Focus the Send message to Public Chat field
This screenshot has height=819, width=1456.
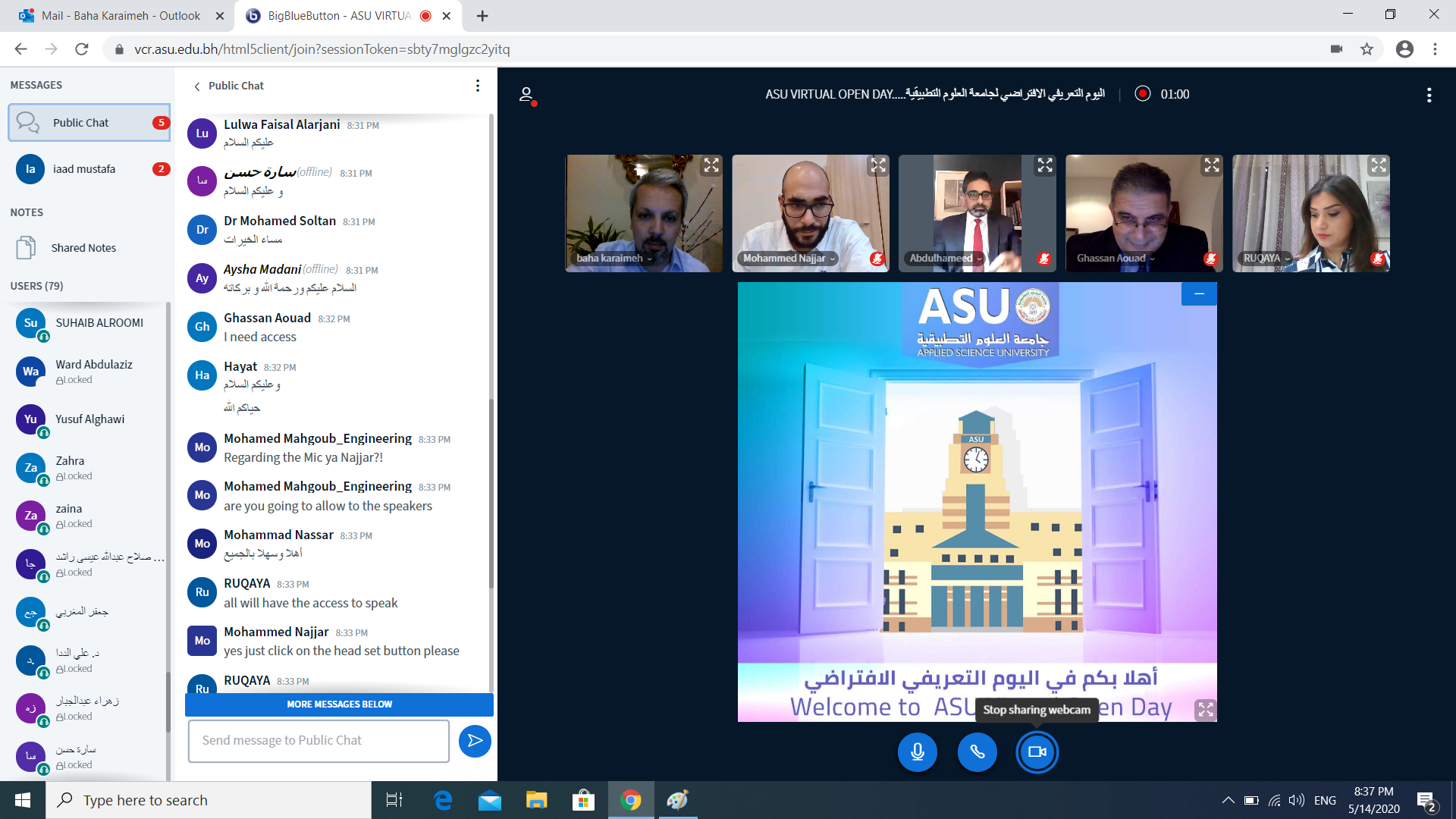(318, 741)
